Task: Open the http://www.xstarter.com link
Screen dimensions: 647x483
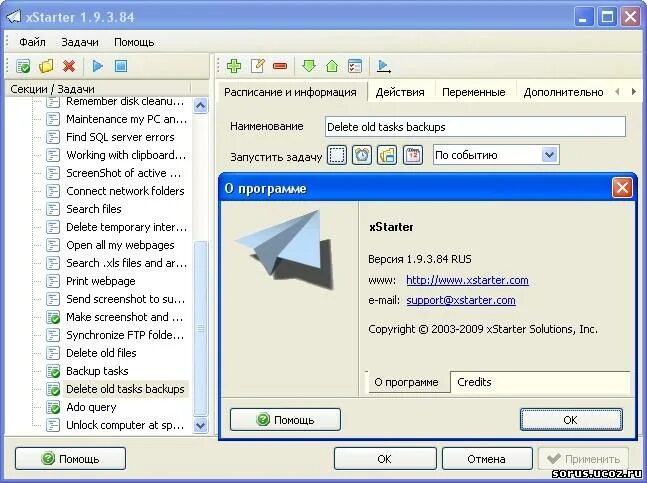Action: coord(467,280)
